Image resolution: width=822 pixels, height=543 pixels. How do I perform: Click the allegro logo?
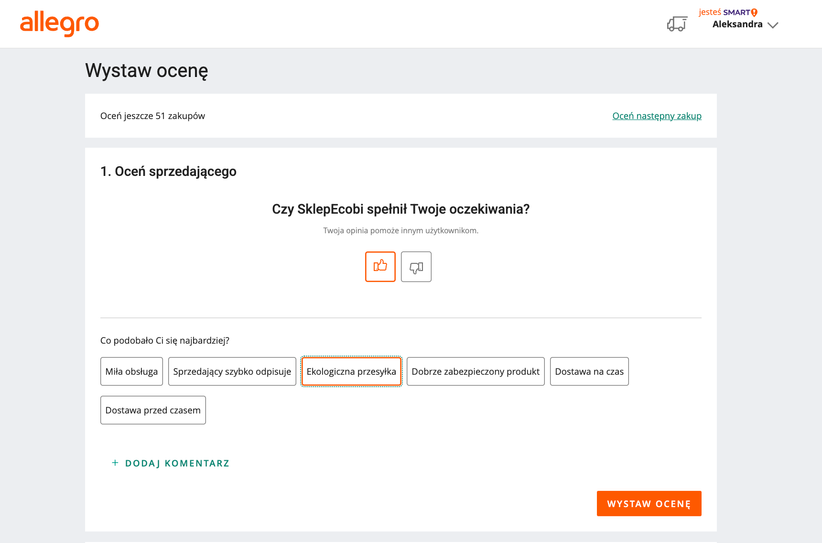(x=59, y=23)
